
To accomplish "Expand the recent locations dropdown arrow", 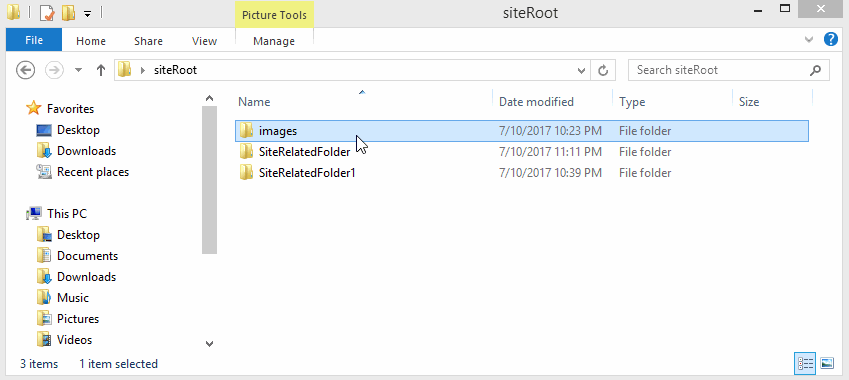I will [78, 70].
